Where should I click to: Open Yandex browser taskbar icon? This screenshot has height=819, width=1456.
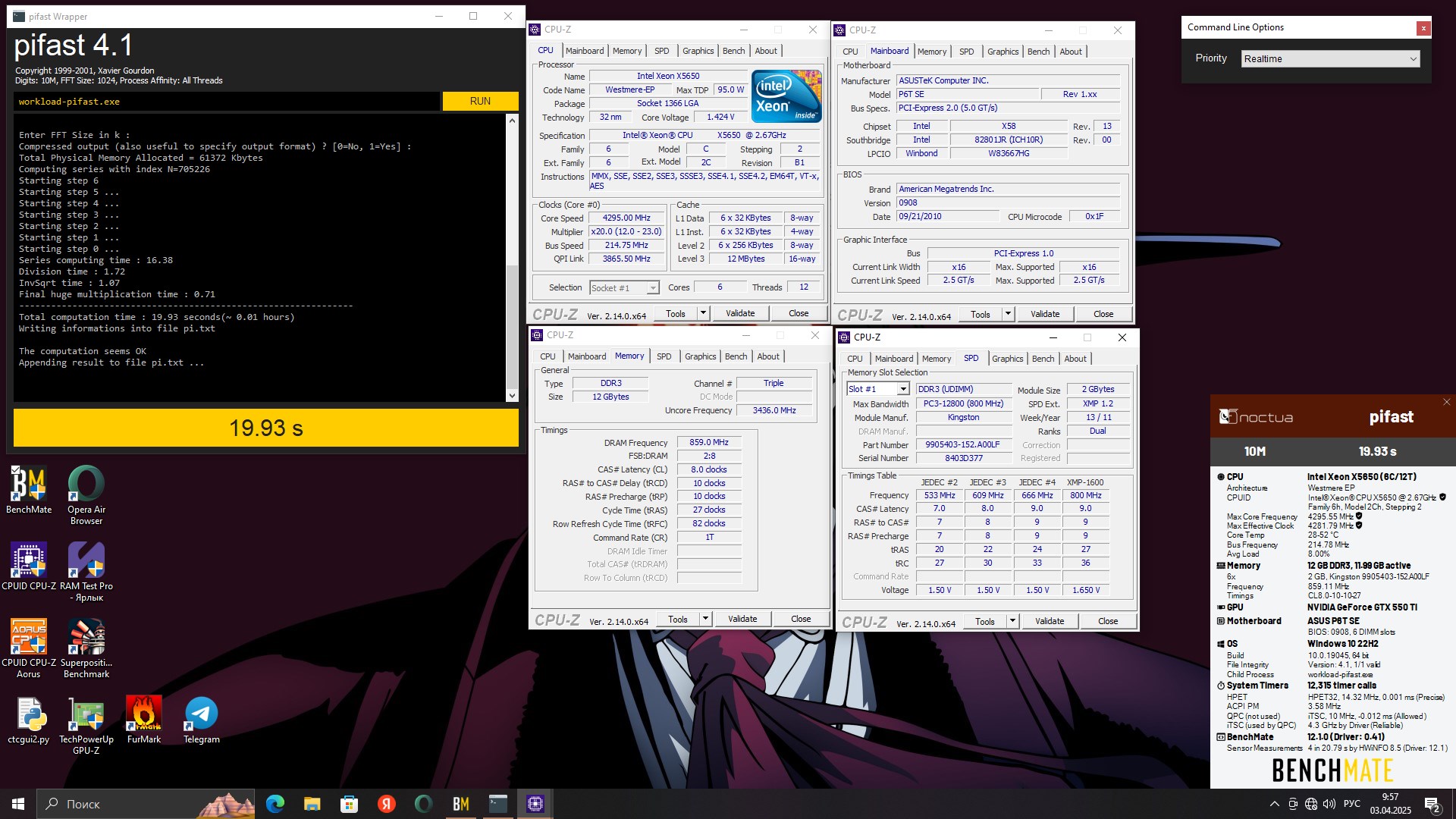[386, 804]
